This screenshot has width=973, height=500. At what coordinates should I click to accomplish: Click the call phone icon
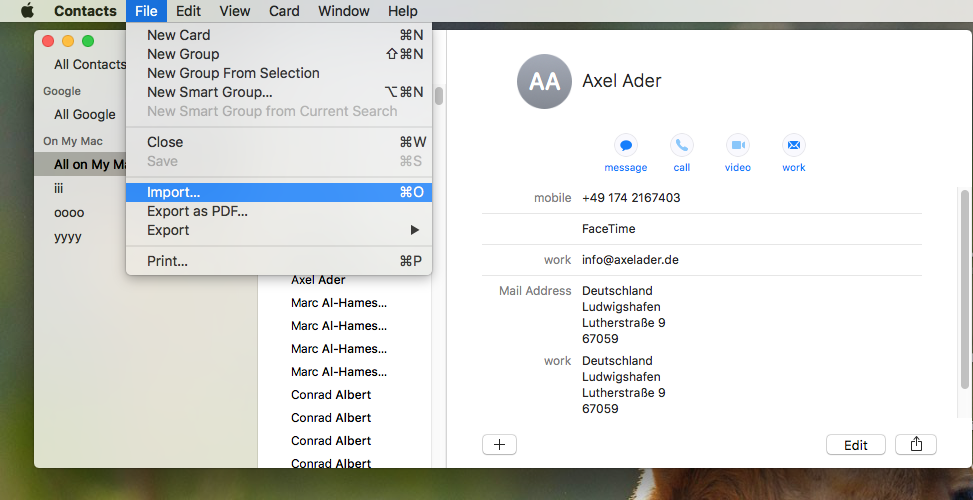click(681, 145)
